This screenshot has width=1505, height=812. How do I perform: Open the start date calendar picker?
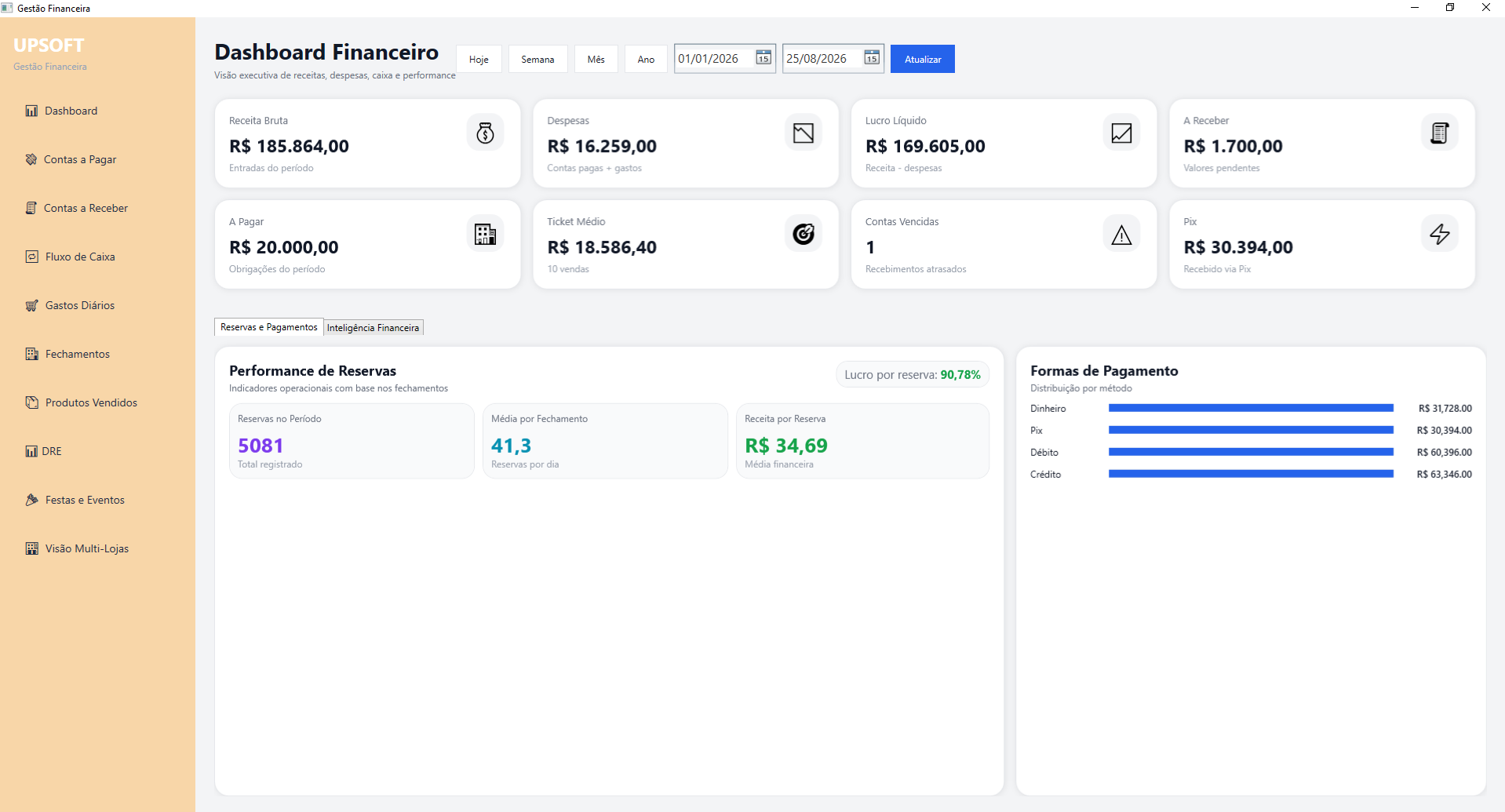(x=763, y=58)
